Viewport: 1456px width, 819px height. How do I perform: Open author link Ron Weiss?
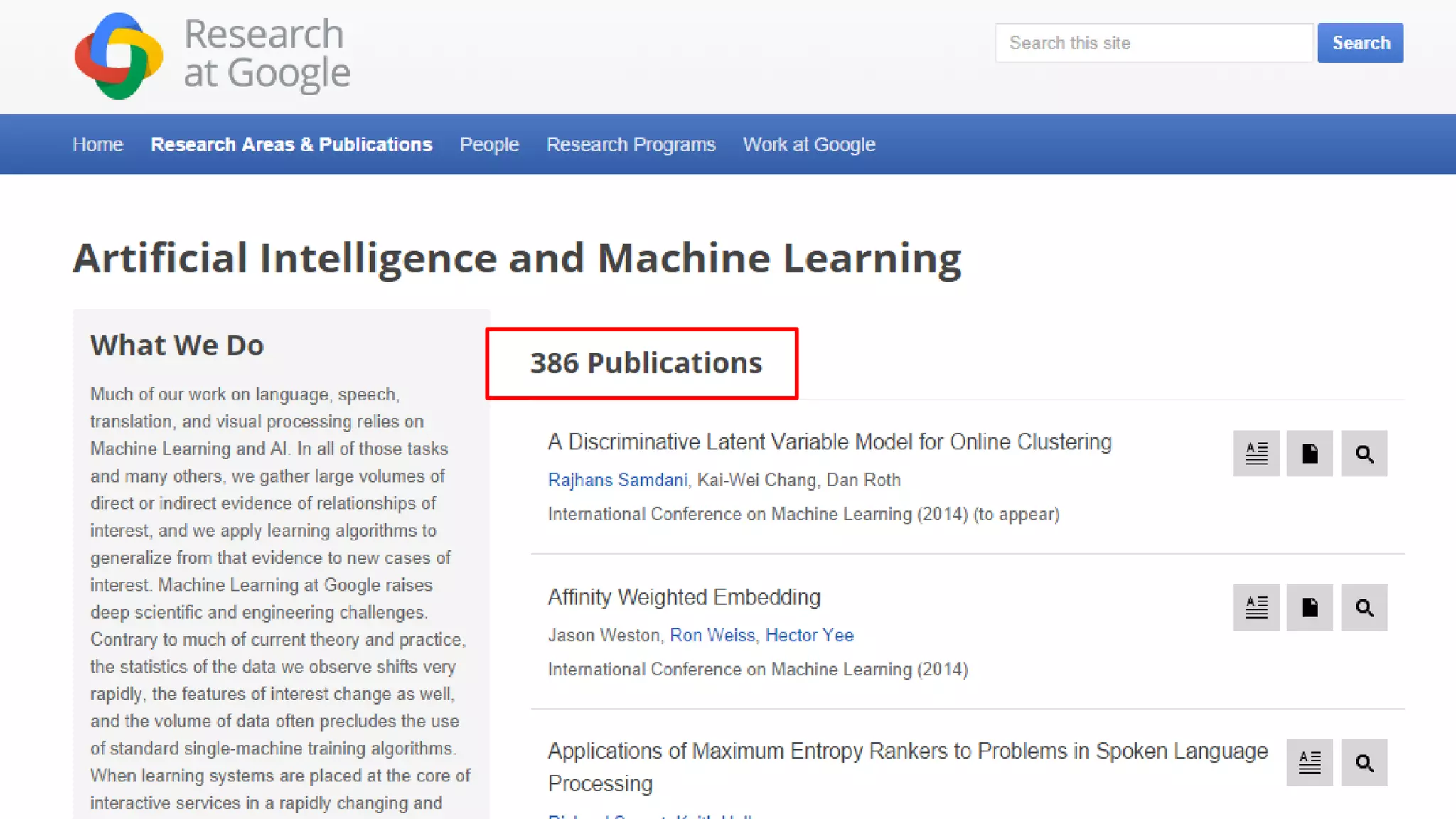(712, 635)
